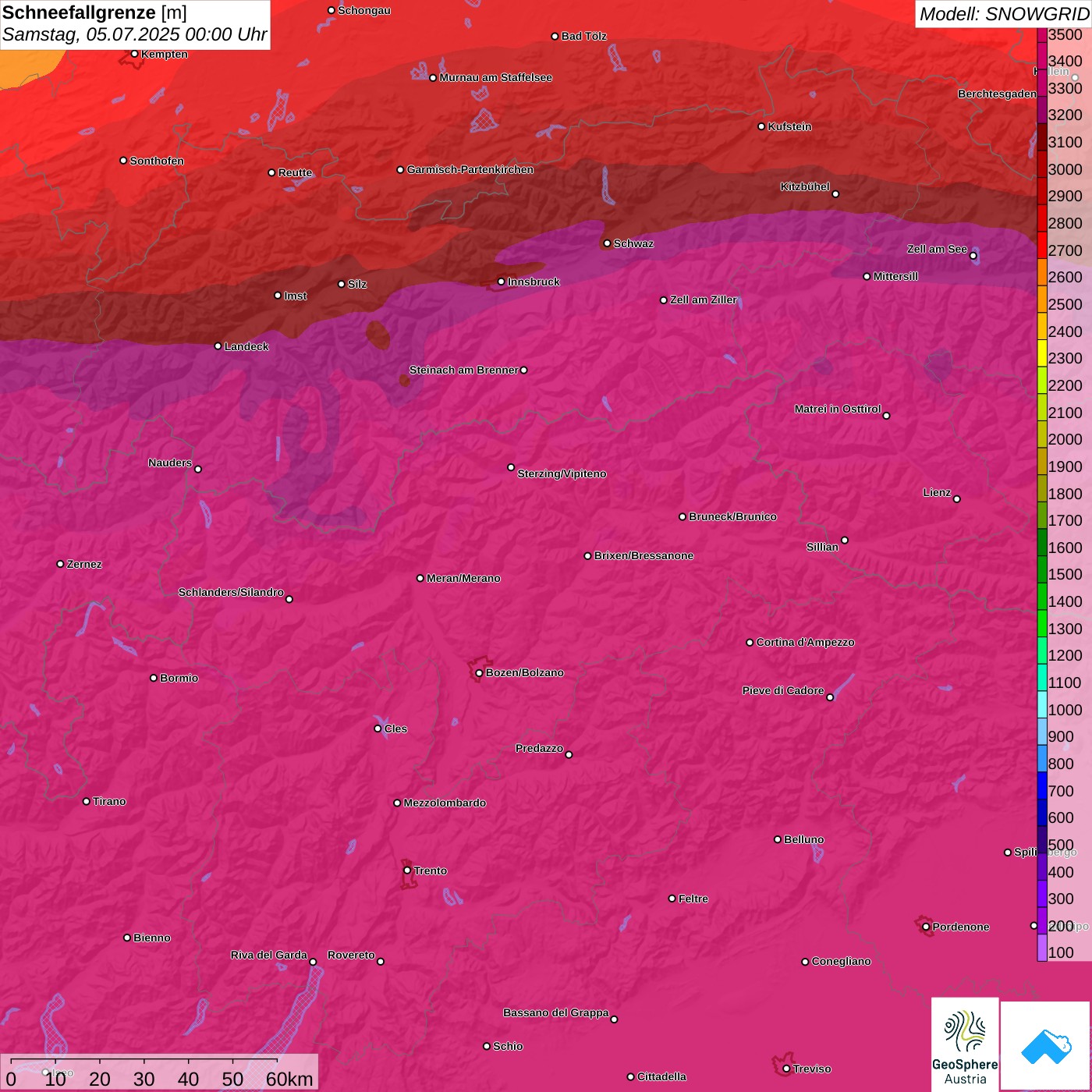Click the Tirano label
Screen dimensions: 1092x1092
click(x=109, y=801)
